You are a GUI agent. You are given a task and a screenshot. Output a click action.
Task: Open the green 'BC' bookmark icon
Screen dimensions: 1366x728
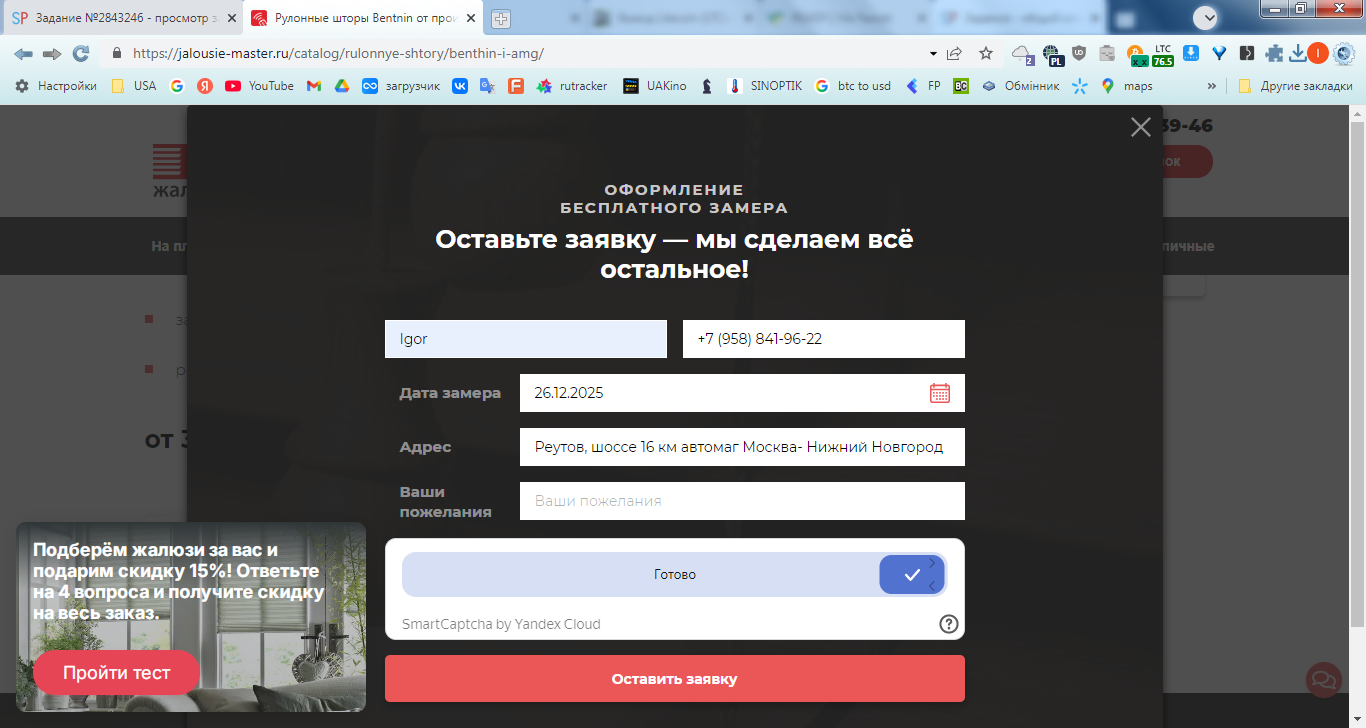point(961,86)
